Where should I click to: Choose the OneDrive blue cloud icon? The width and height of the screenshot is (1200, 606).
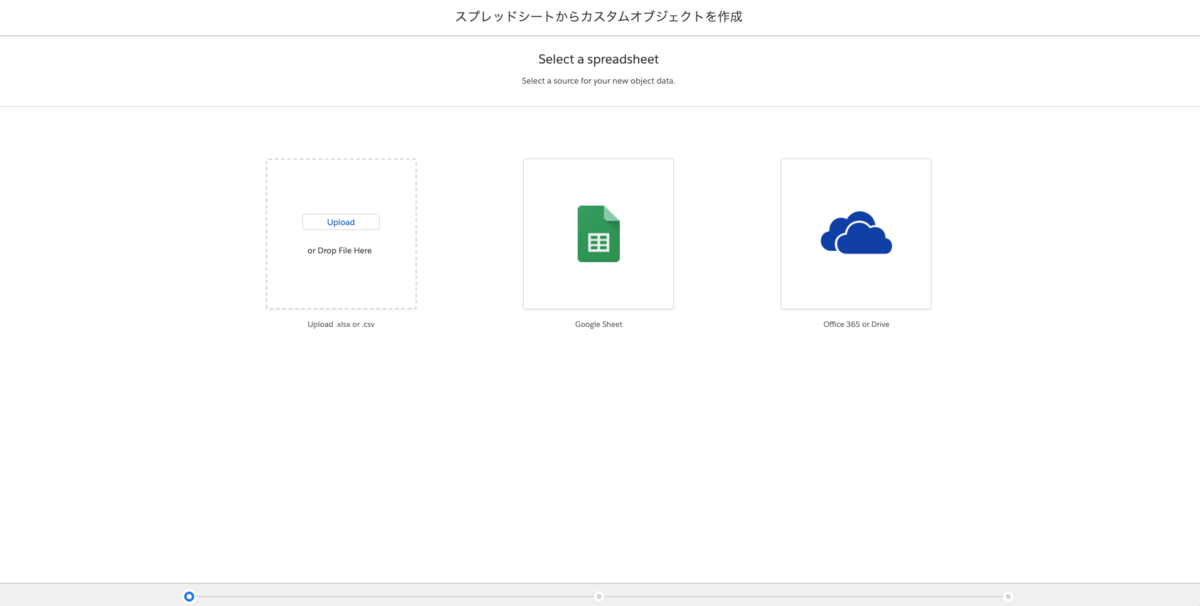tap(856, 233)
